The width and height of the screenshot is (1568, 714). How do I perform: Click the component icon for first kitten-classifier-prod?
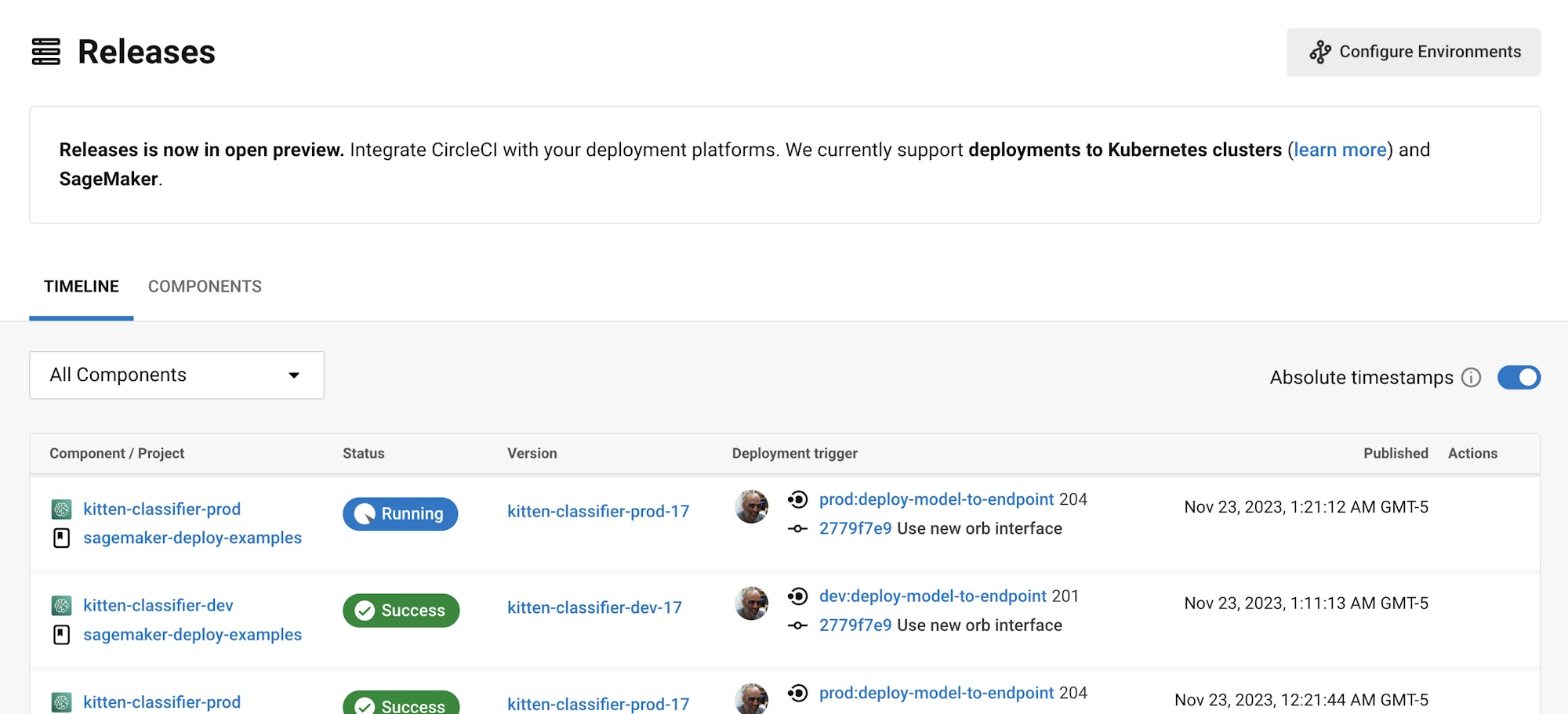tap(62, 509)
